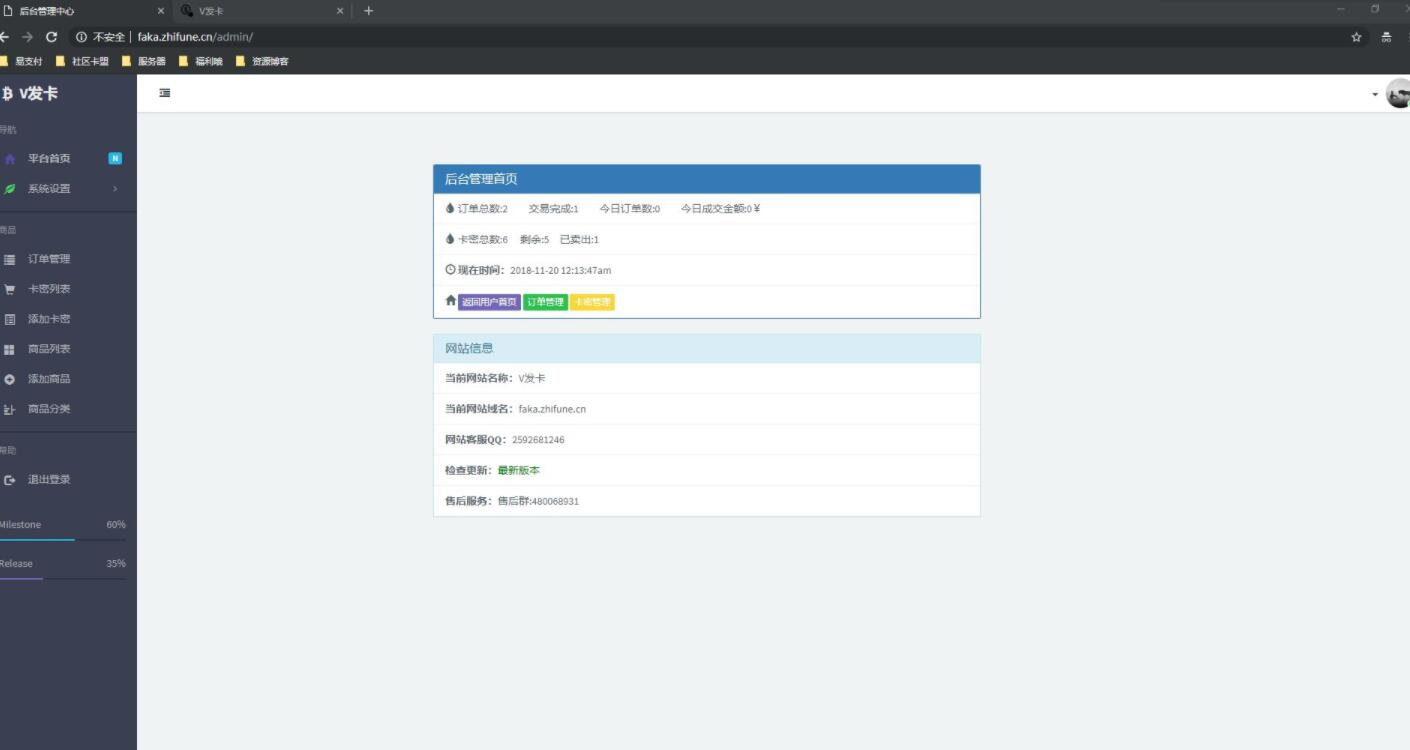The width and height of the screenshot is (1410, 750).
Task: Click the cart icon beside 卡密列表
Action: point(10,289)
